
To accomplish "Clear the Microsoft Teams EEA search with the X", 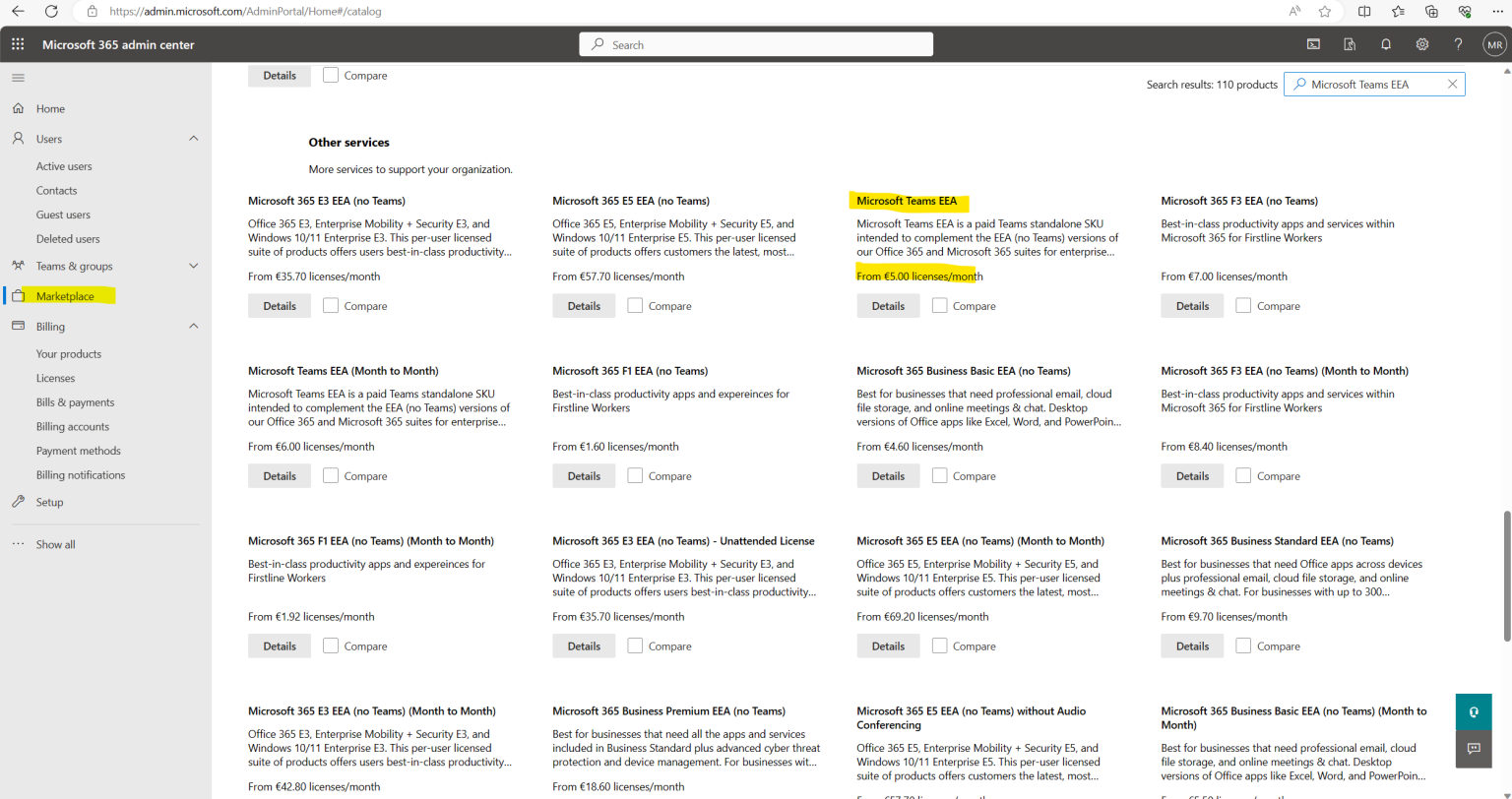I will [1452, 84].
